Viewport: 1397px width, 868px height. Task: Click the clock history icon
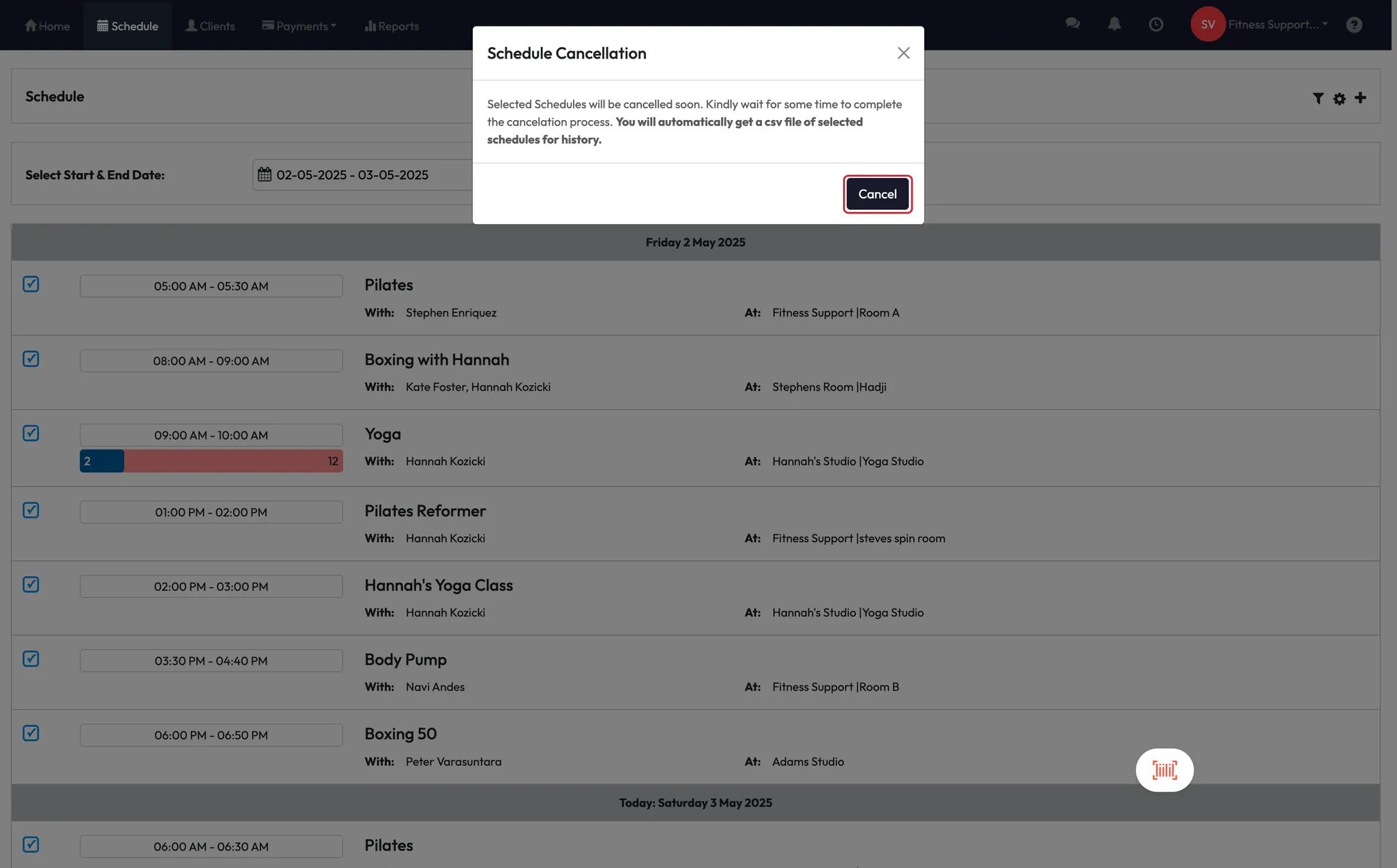(x=1156, y=24)
